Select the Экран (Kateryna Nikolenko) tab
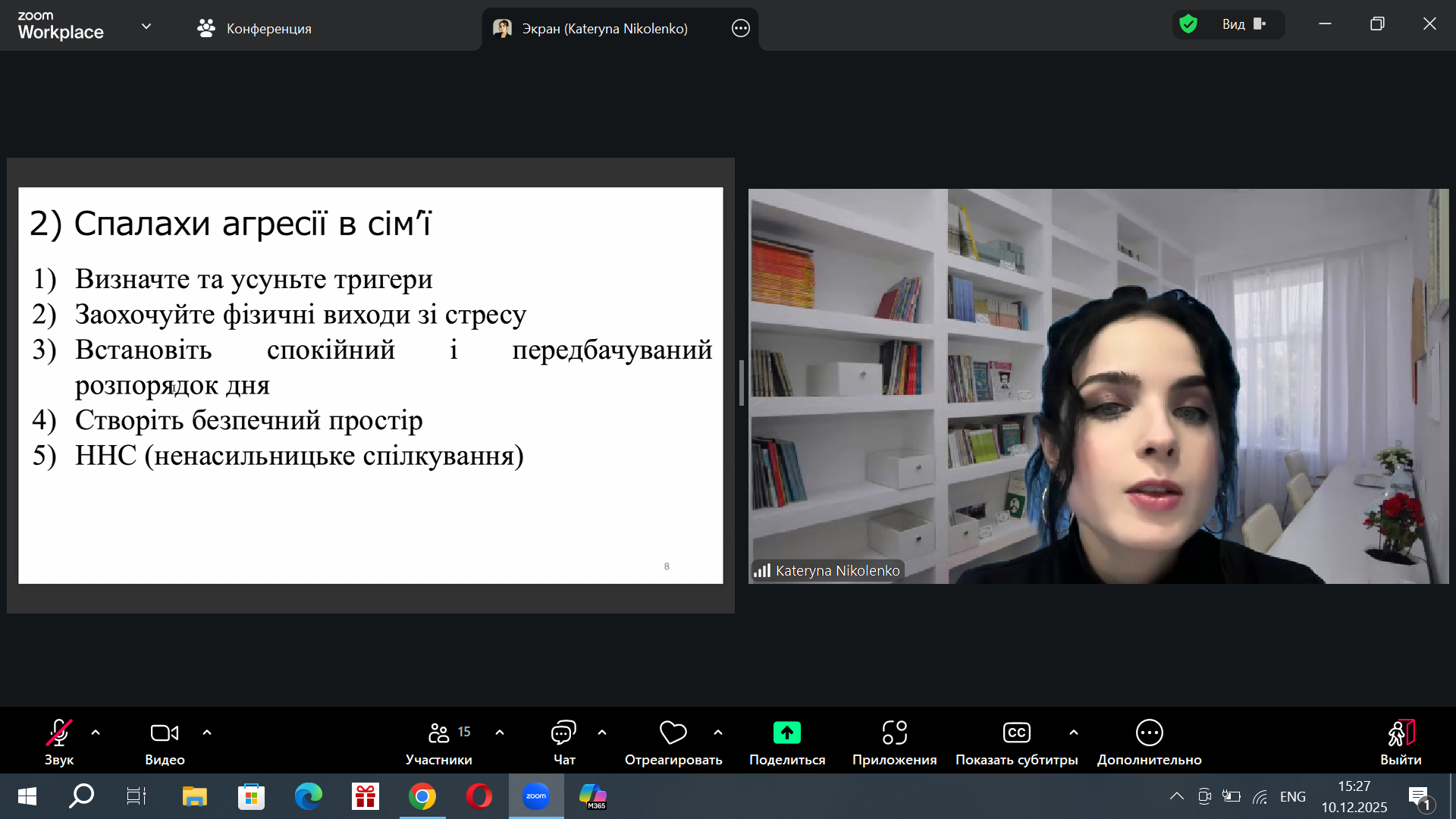This screenshot has width=1456, height=819. click(x=604, y=29)
